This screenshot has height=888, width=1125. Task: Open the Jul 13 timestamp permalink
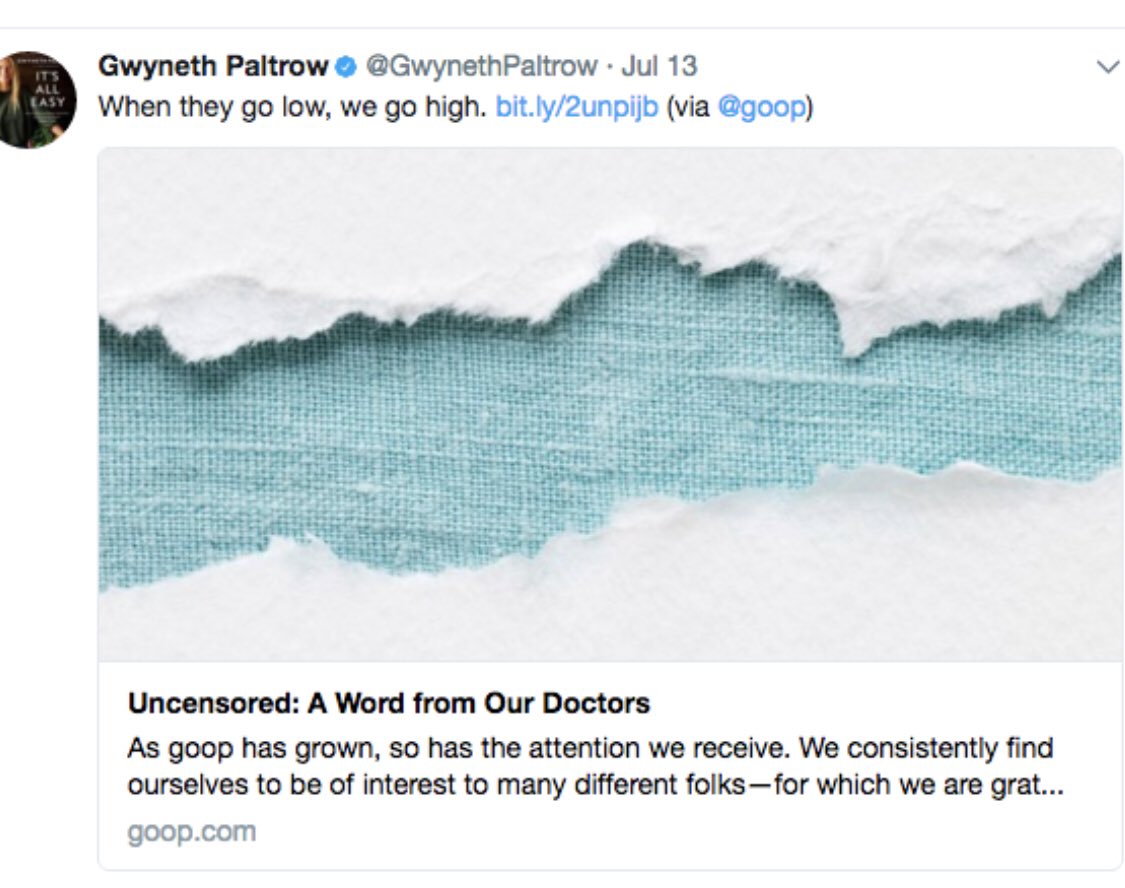pos(659,67)
